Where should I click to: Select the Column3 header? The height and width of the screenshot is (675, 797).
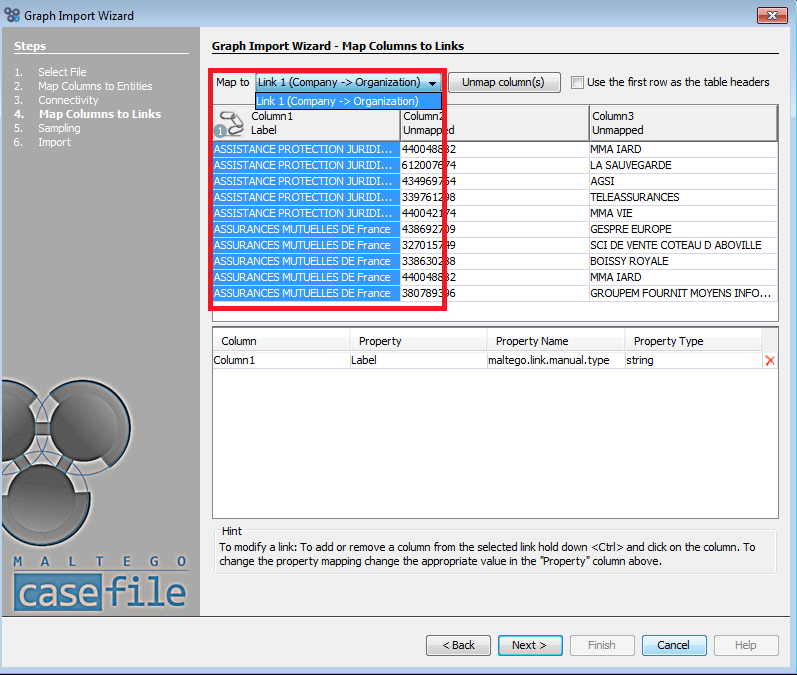click(x=683, y=123)
